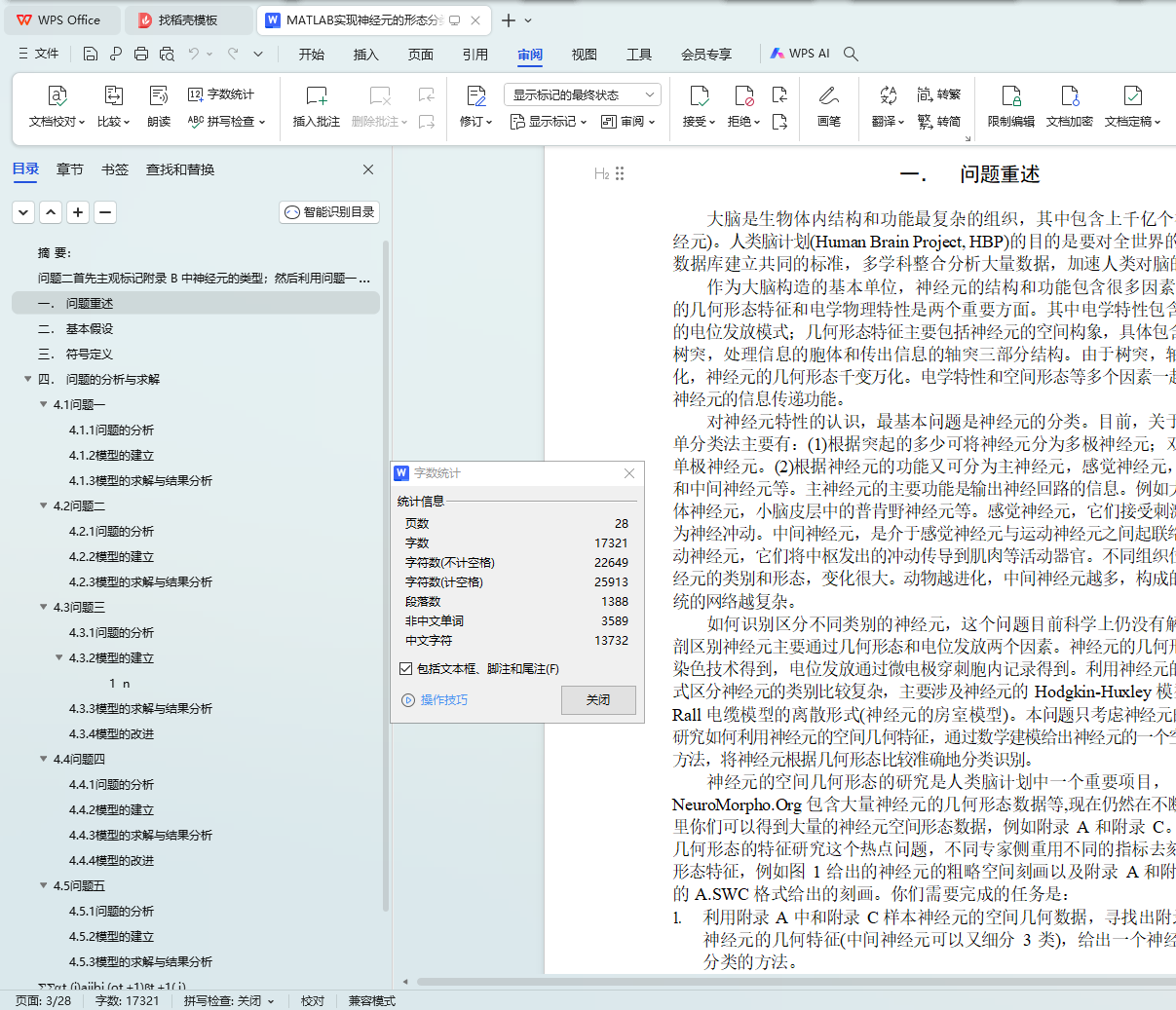
Task: Click plus button to promote outline level
Action: [x=78, y=212]
